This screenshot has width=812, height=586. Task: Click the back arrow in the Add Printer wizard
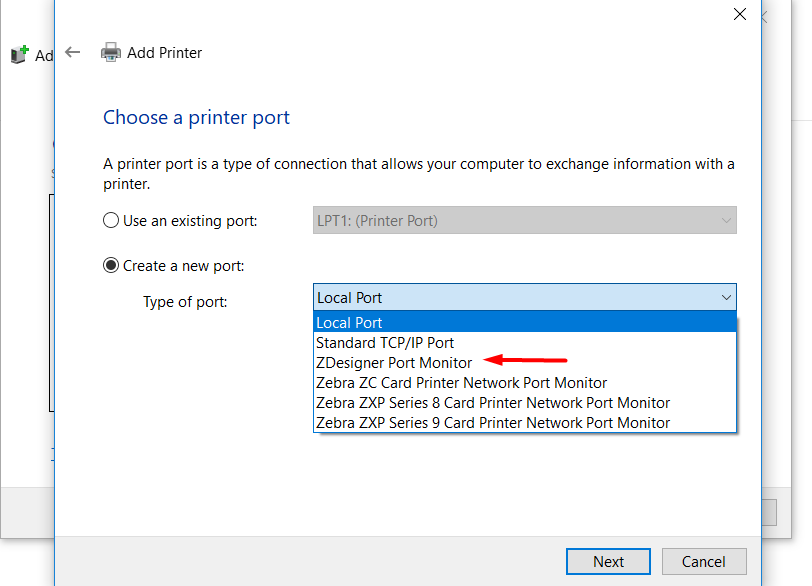coord(73,51)
